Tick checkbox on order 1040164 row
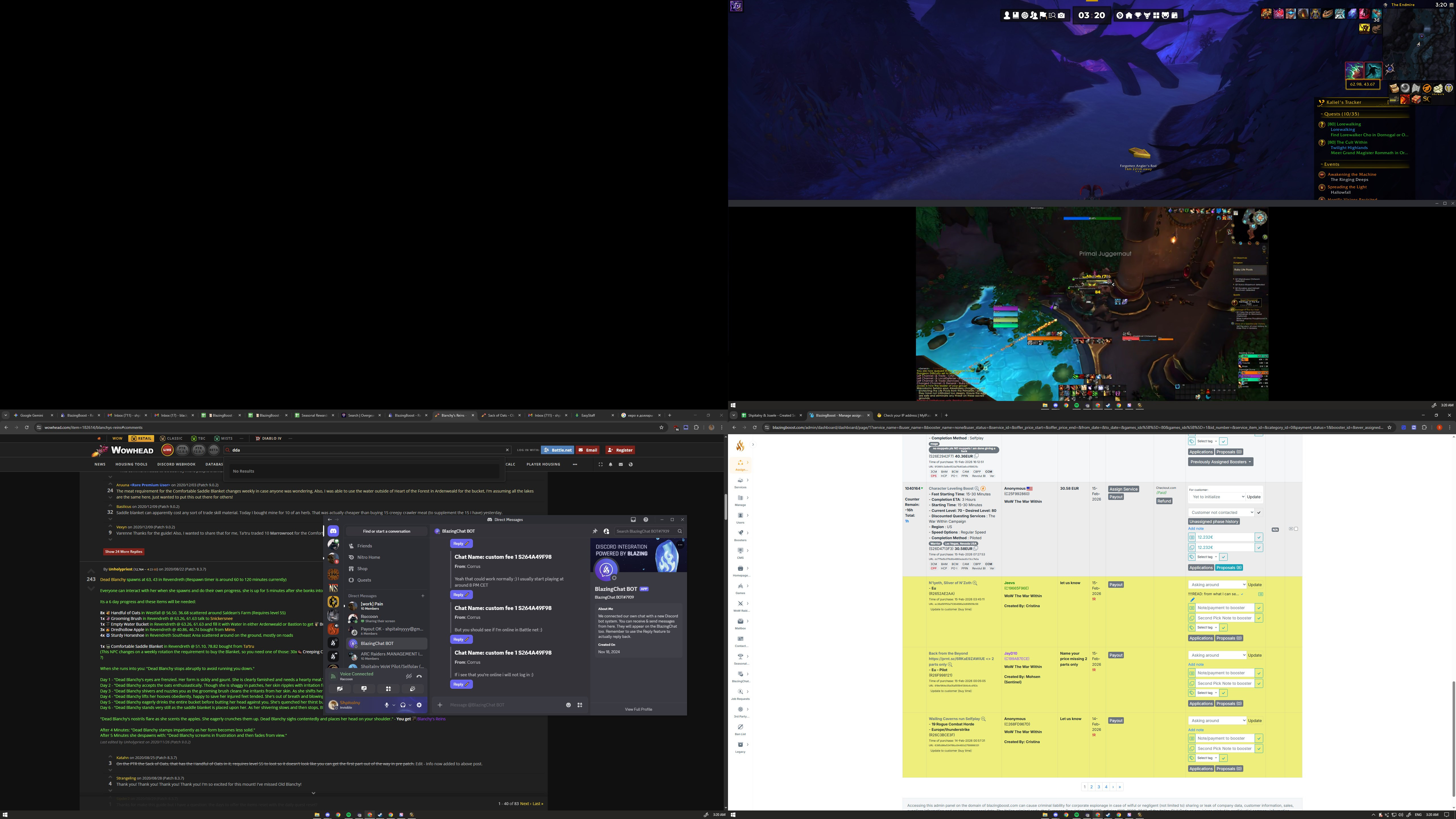This screenshot has height=819, width=1456. click(1296, 529)
